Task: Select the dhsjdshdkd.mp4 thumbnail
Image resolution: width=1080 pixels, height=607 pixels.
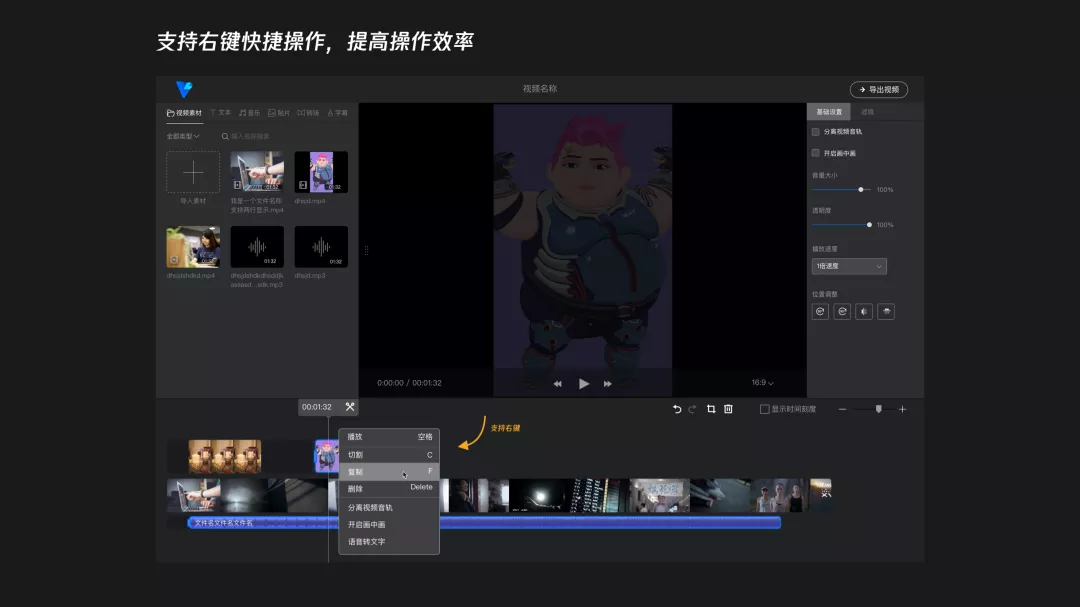Action: tap(193, 247)
